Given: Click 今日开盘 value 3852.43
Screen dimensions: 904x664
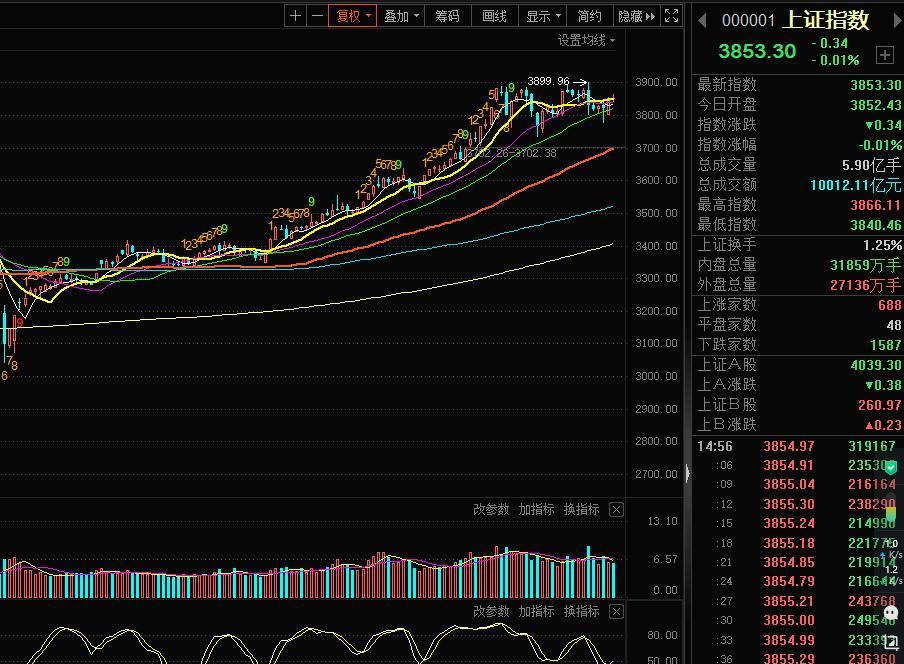Looking at the screenshot, I should [875, 105].
